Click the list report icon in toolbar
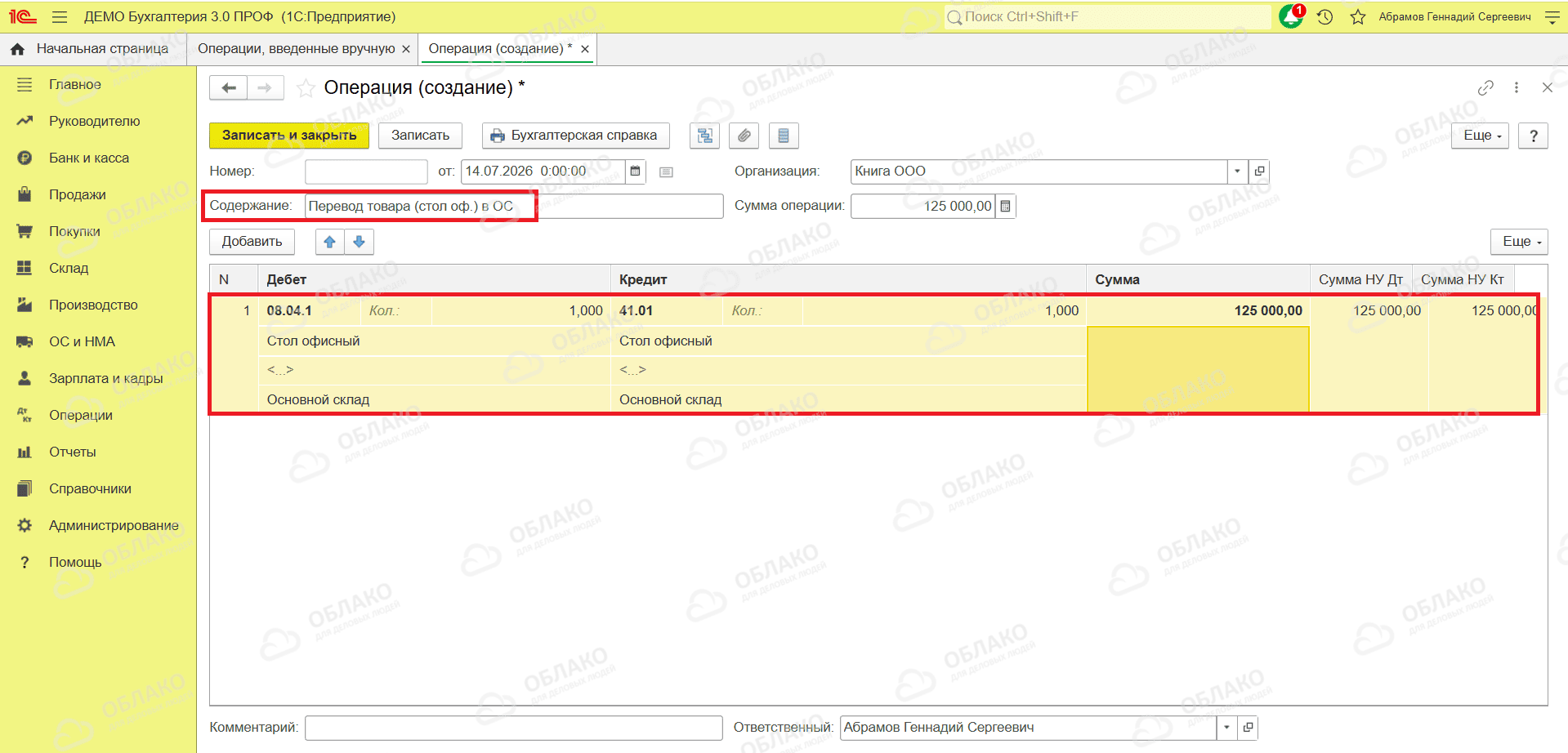The image size is (1568, 753). coord(783,136)
